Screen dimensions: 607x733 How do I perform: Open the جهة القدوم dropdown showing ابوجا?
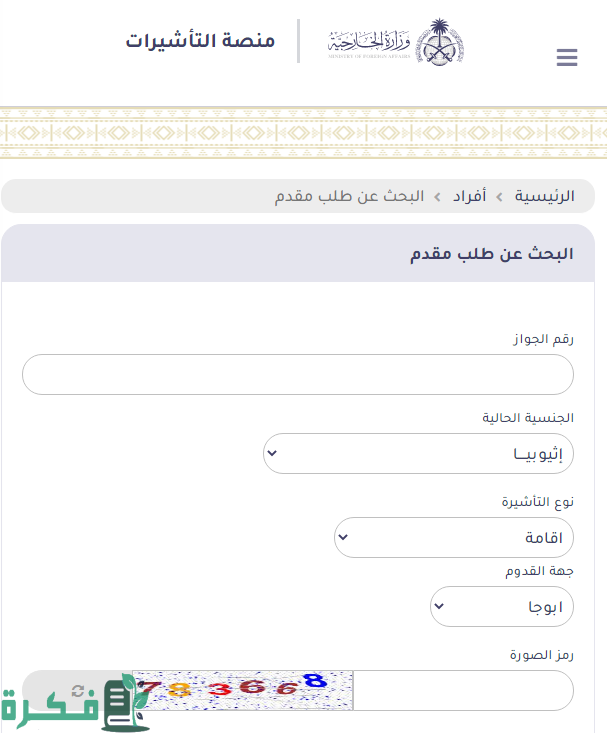point(501,606)
